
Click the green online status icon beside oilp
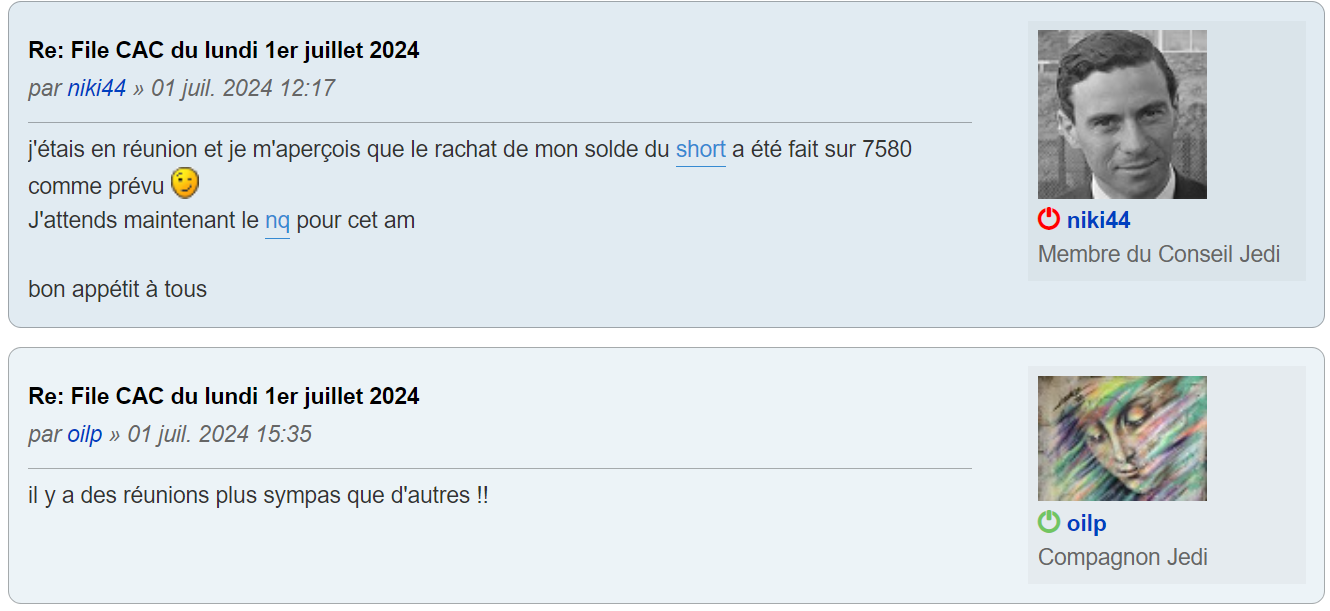coord(1049,522)
